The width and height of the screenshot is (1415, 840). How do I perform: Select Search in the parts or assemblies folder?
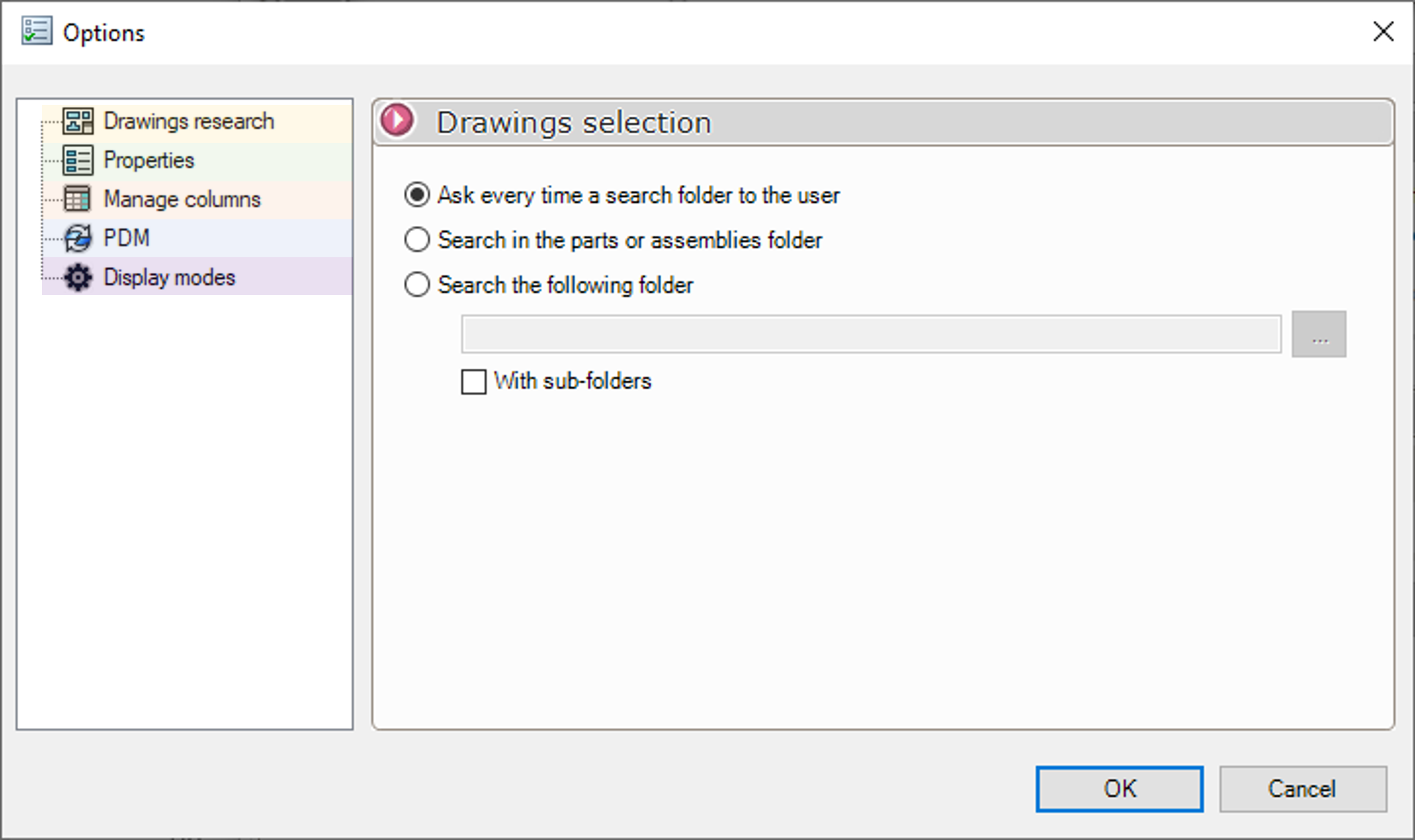tap(416, 239)
